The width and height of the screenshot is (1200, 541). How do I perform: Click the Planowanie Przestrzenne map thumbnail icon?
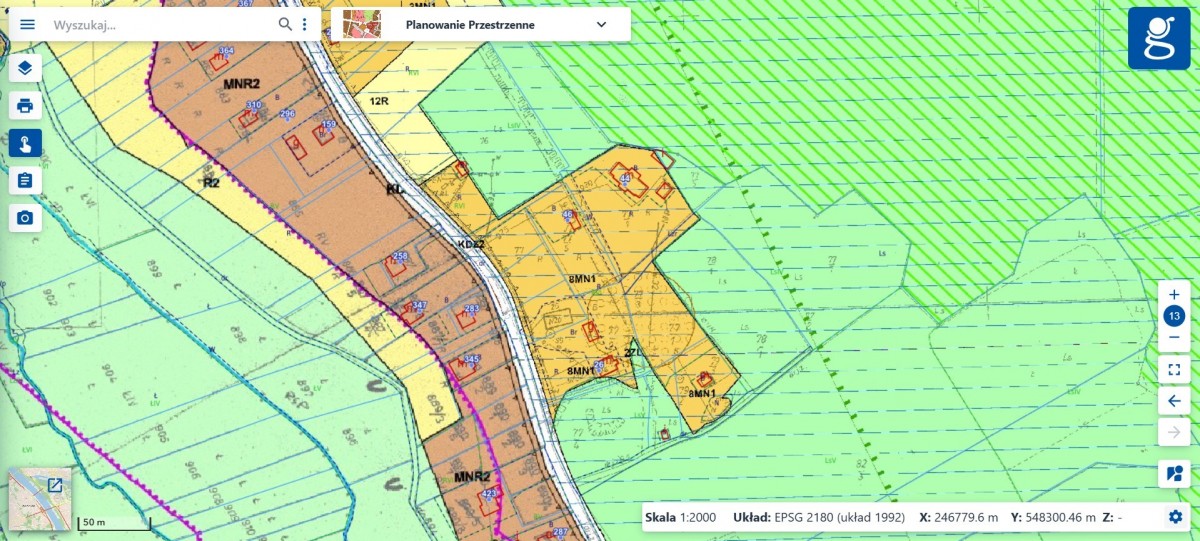361,24
